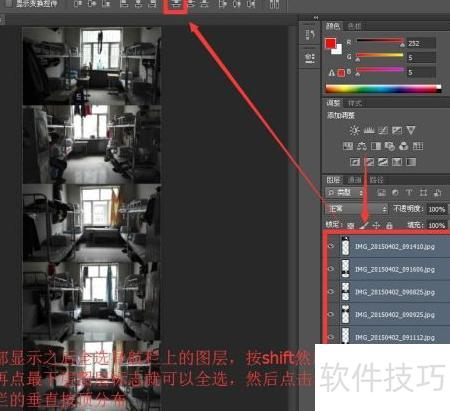Open the 填充 100% fill field
450x411 pixels.
point(437,225)
